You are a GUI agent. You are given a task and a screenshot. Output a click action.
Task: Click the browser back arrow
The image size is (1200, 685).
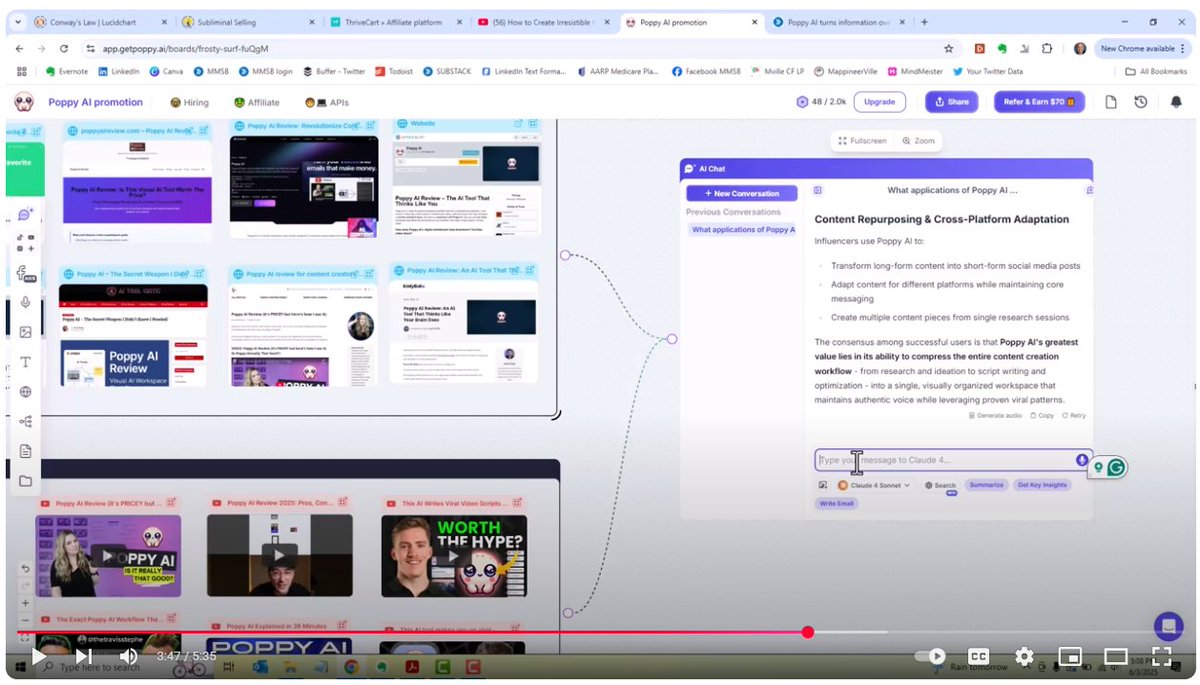(x=20, y=48)
